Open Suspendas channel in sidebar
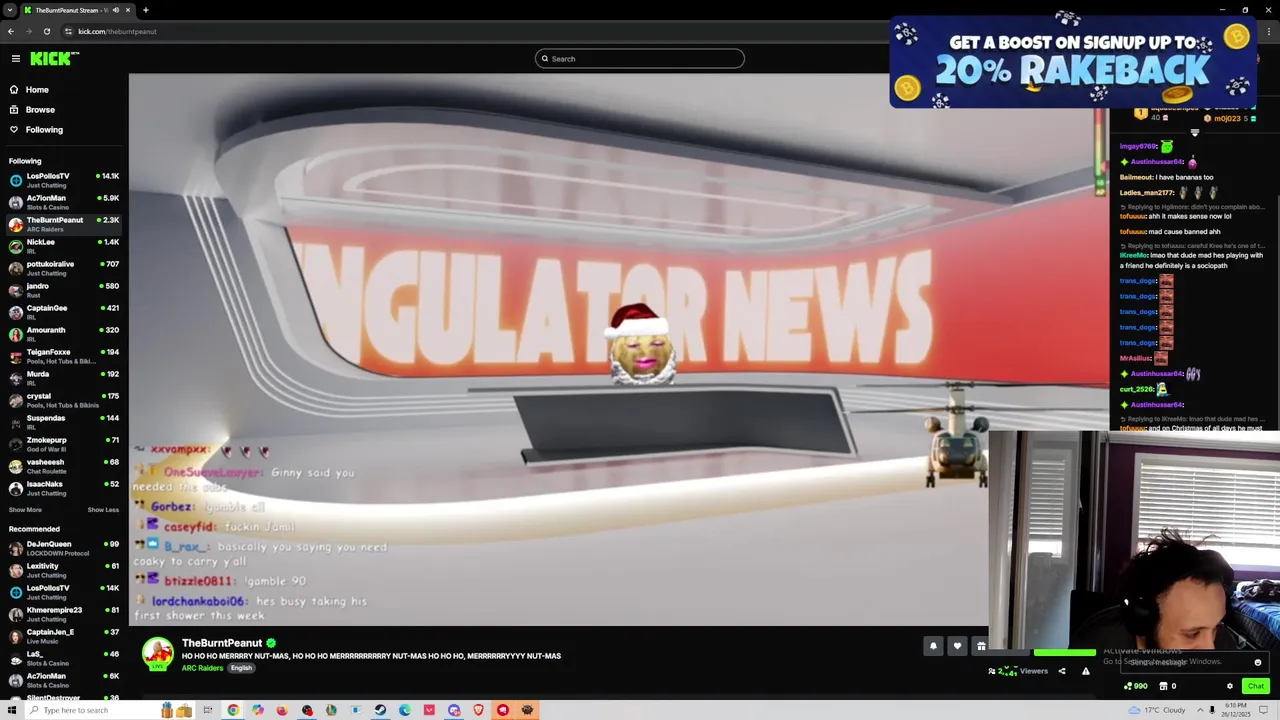 [x=64, y=422]
